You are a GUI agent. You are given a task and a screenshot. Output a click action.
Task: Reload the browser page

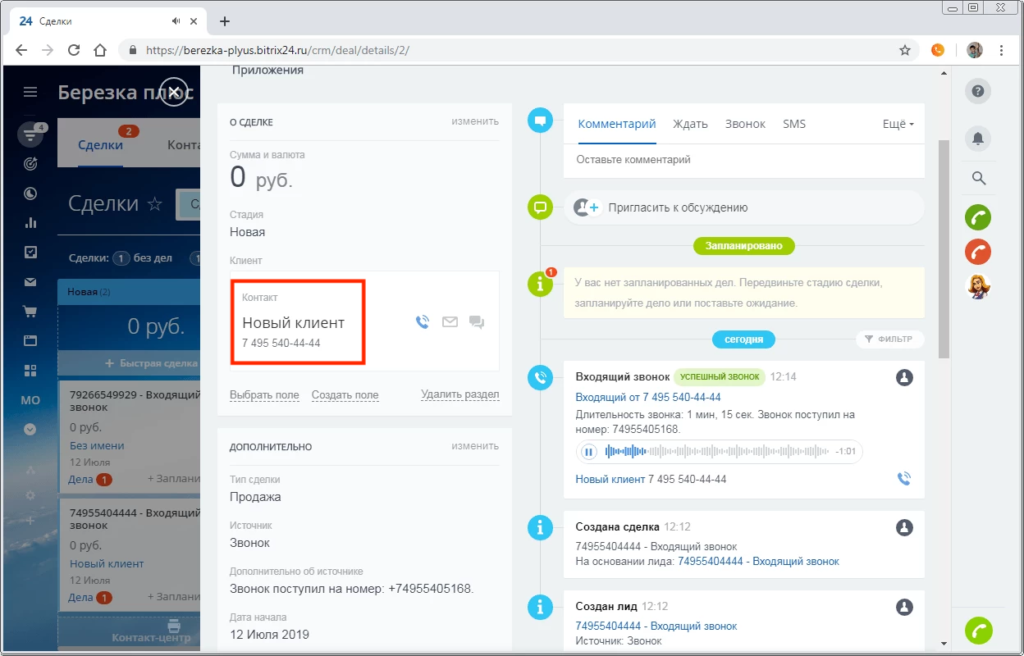click(74, 50)
